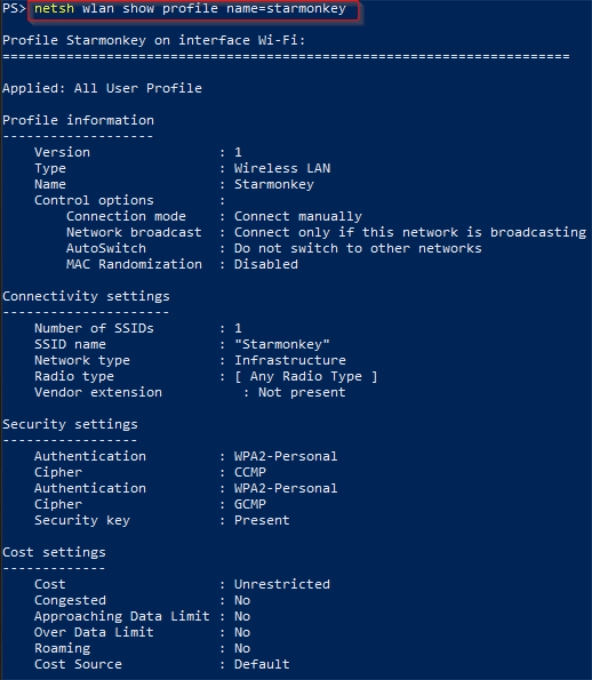The image size is (592, 680).
Task: Click the netsh command text in the prompt
Action: pyautogui.click(x=54, y=8)
